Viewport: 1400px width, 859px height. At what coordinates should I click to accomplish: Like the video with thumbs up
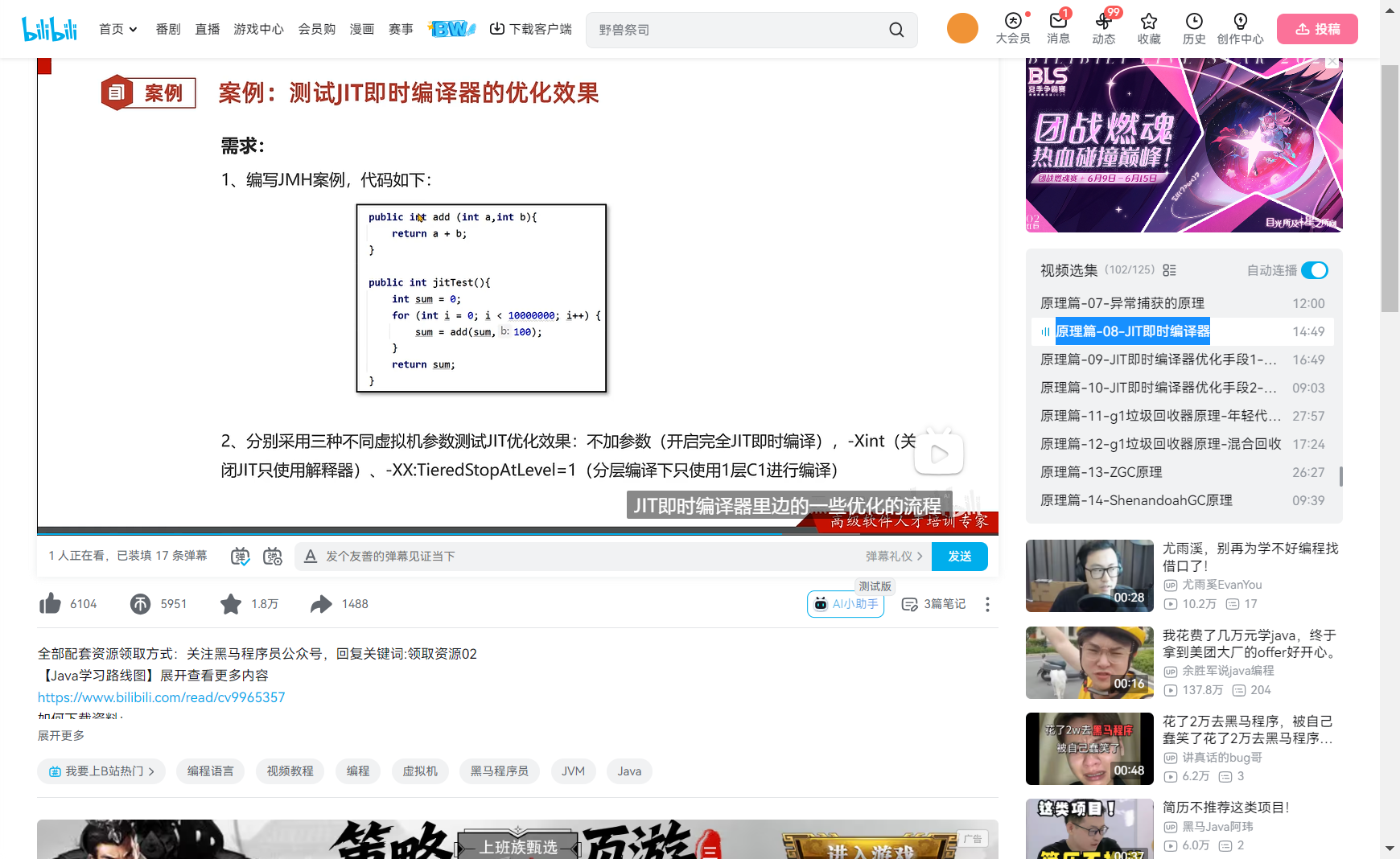(49, 603)
